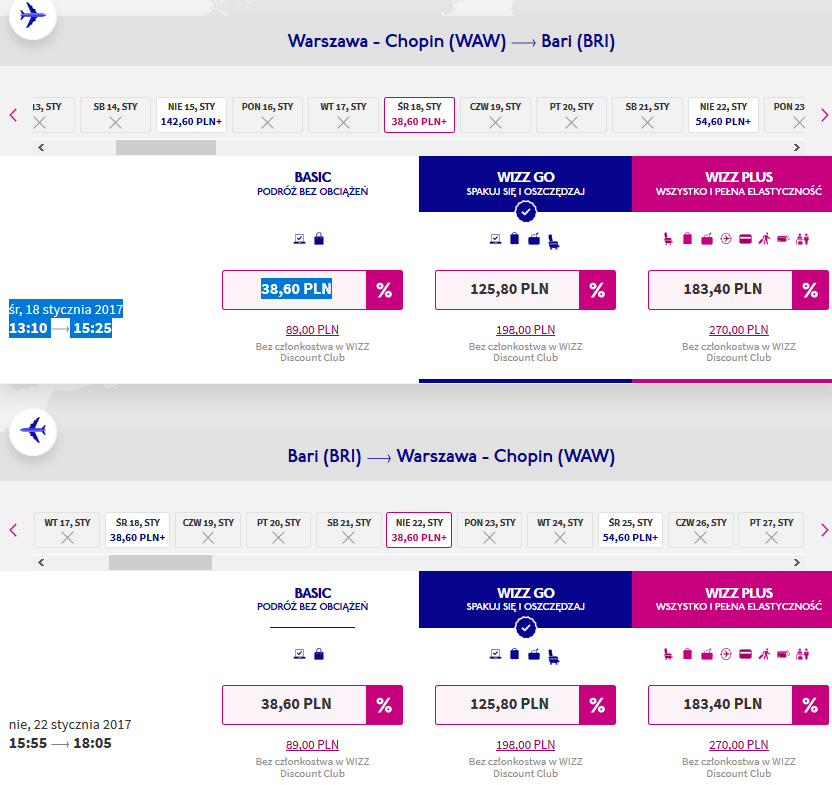The height and width of the screenshot is (785, 832).
Task: Click return WIZZ PLUS column header
Action: tap(732, 599)
